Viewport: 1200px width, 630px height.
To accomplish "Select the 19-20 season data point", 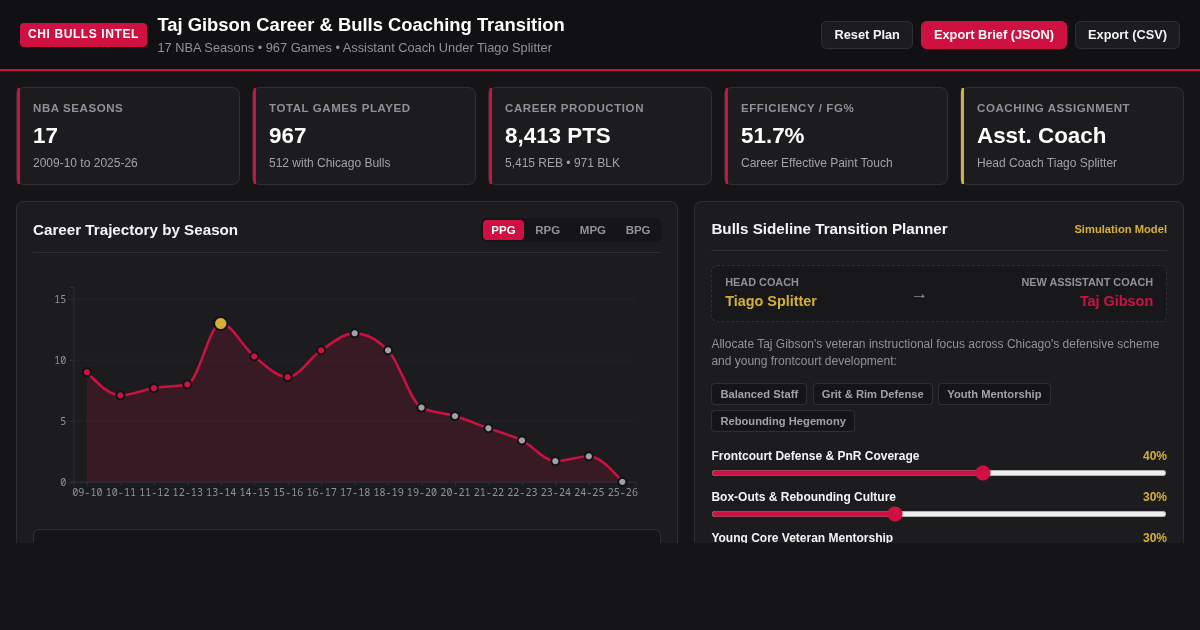I will (421, 407).
